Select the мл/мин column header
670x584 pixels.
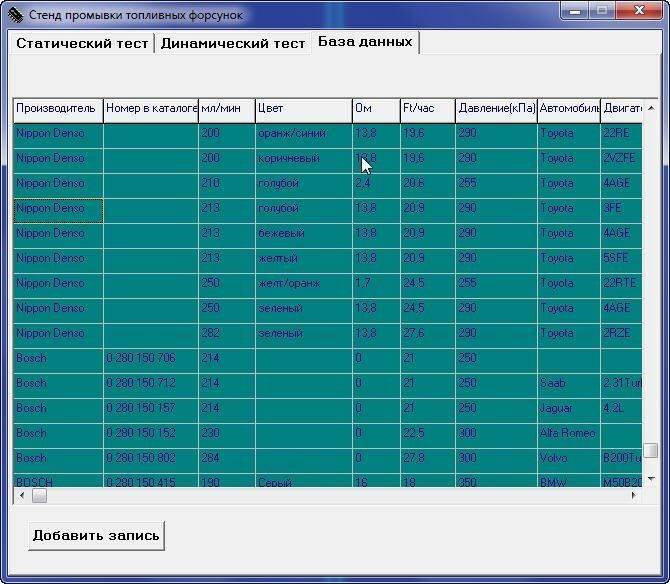pyautogui.click(x=225, y=108)
